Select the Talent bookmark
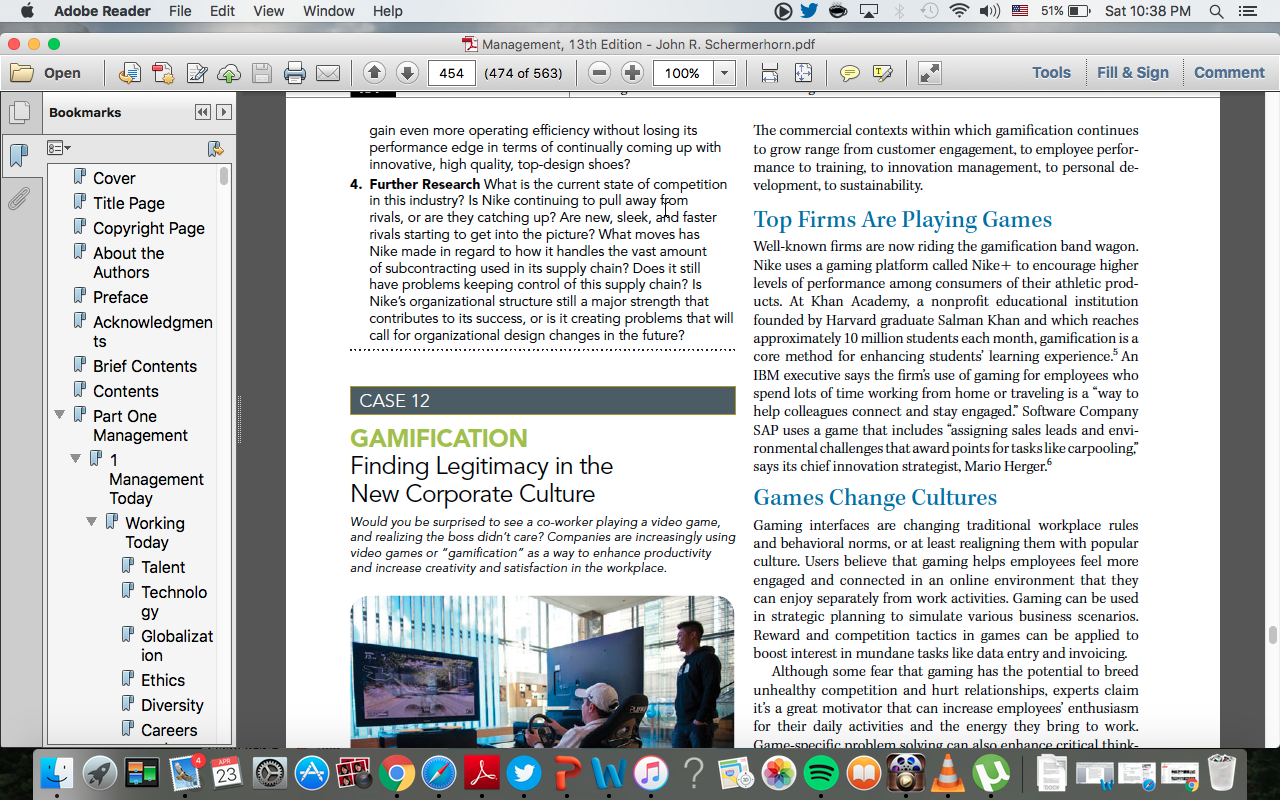The width and height of the screenshot is (1280, 800). tap(163, 567)
